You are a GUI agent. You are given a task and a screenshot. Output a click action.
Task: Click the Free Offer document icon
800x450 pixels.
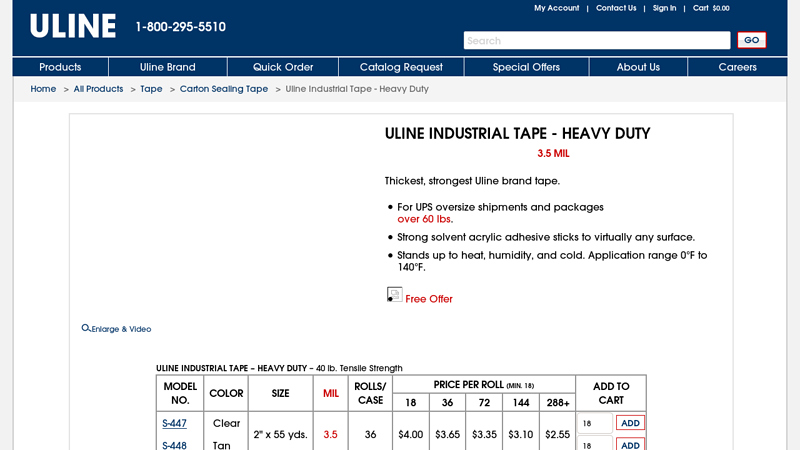pyautogui.click(x=394, y=295)
